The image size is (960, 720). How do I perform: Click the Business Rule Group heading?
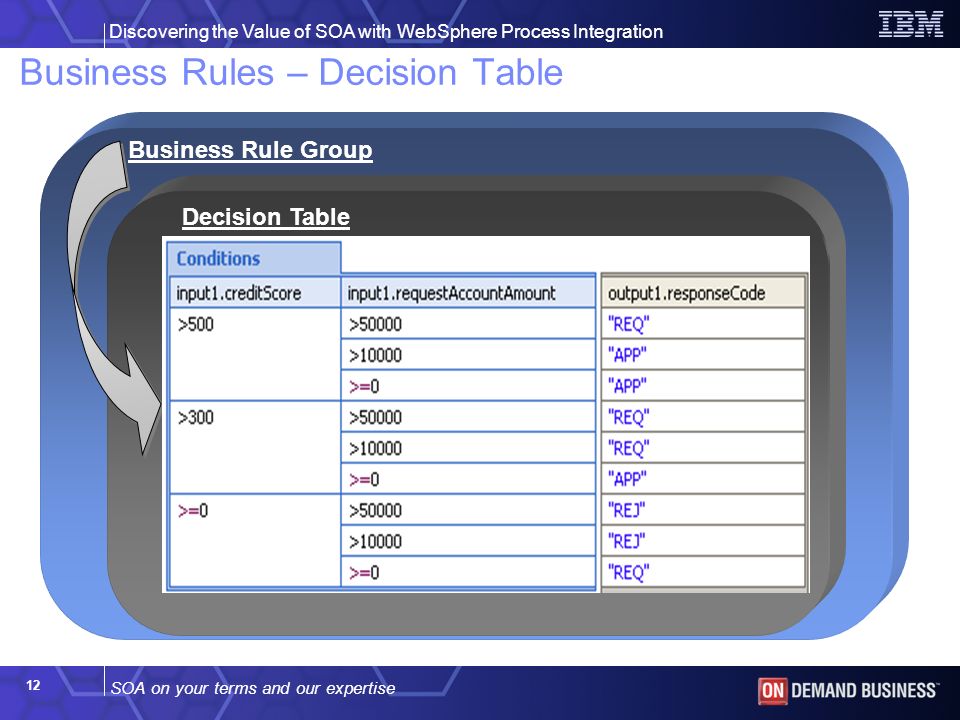point(250,150)
